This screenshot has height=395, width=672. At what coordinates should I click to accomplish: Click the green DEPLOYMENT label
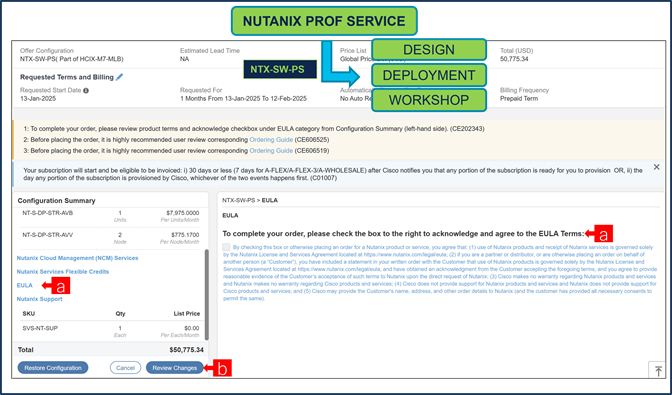pyautogui.click(x=429, y=75)
